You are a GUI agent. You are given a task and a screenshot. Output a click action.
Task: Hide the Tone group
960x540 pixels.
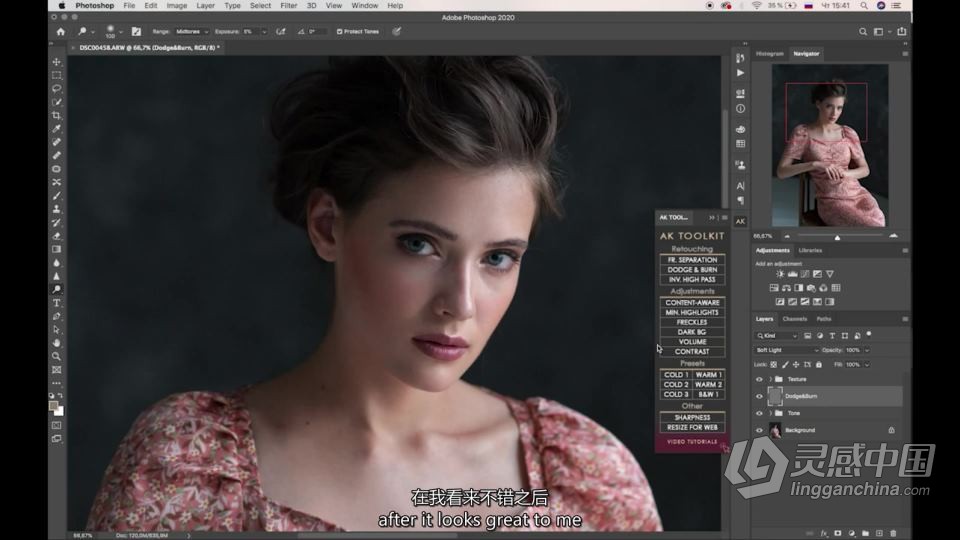click(759, 413)
